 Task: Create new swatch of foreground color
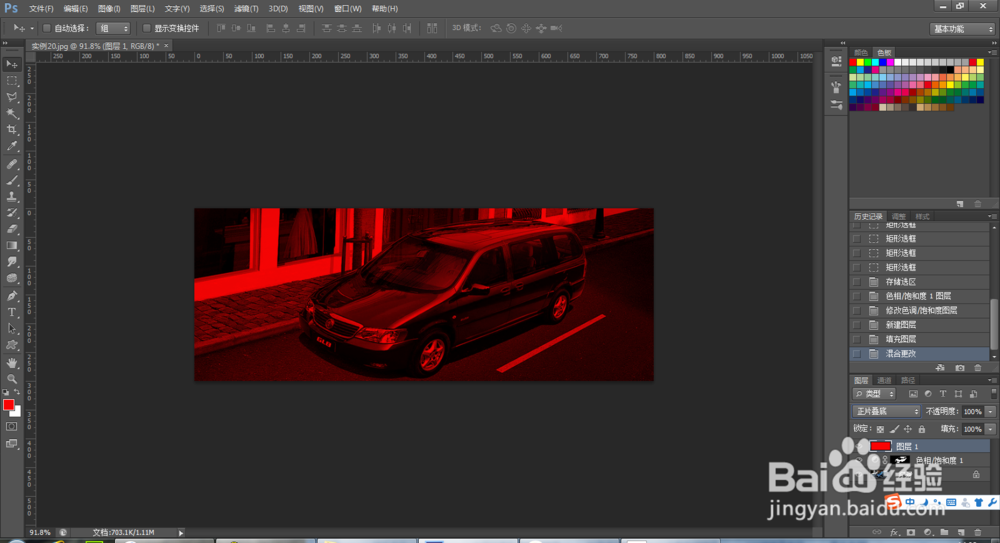960,204
